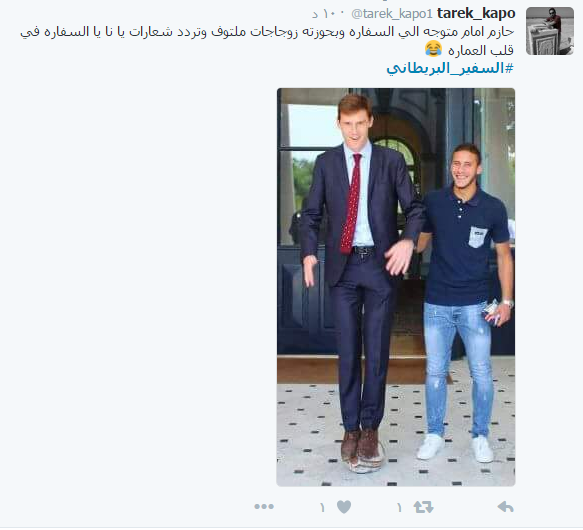Click the laughing-crying emoji in the tweet
This screenshot has width=583, height=530.
pos(433,49)
